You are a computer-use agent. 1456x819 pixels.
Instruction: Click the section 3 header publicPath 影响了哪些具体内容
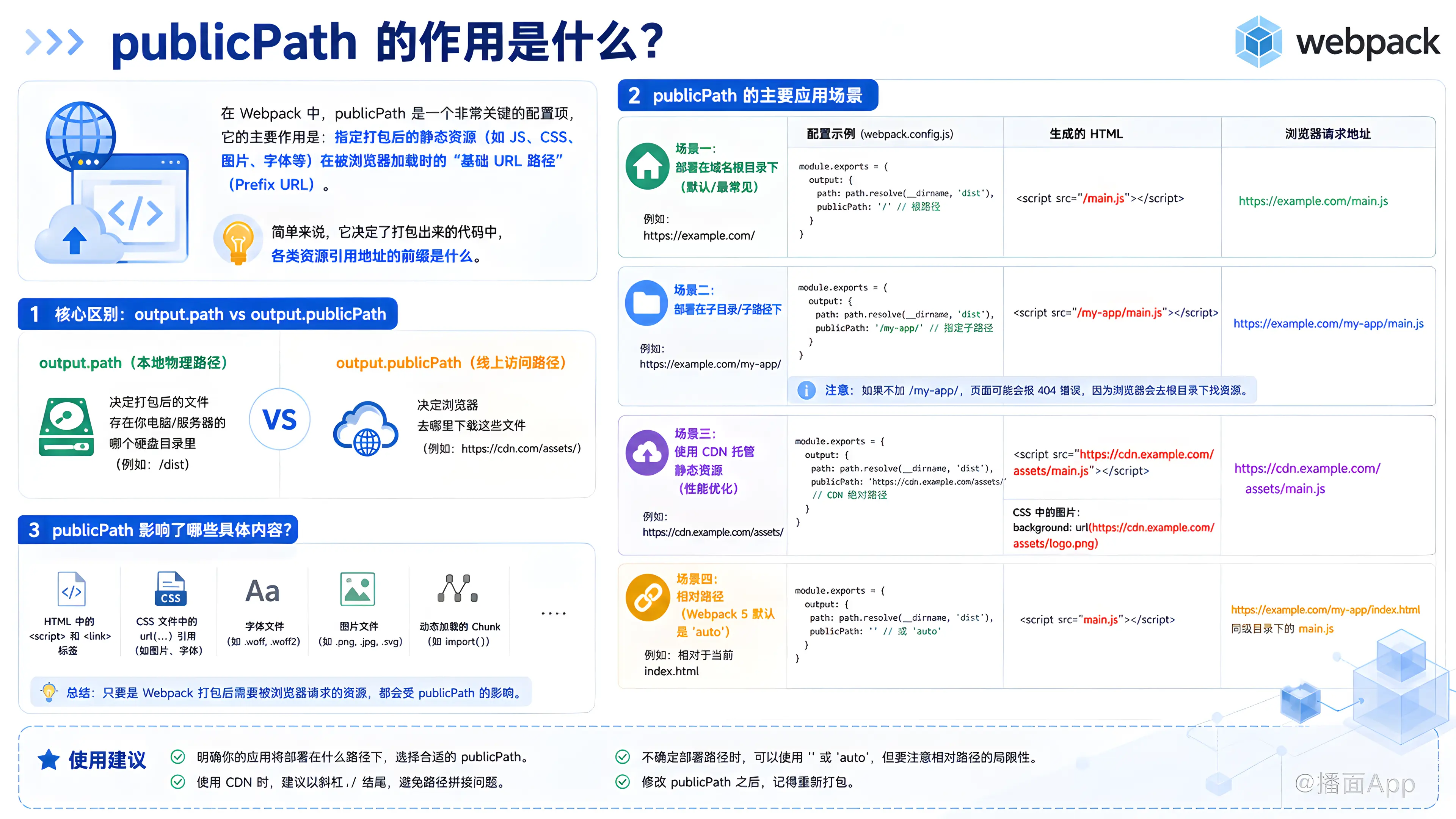(x=158, y=530)
